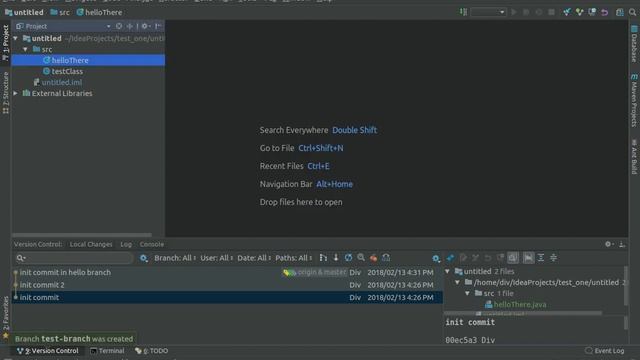Click the greyed Stop square button
The height and width of the screenshot is (360, 640).
click(x=551, y=12)
